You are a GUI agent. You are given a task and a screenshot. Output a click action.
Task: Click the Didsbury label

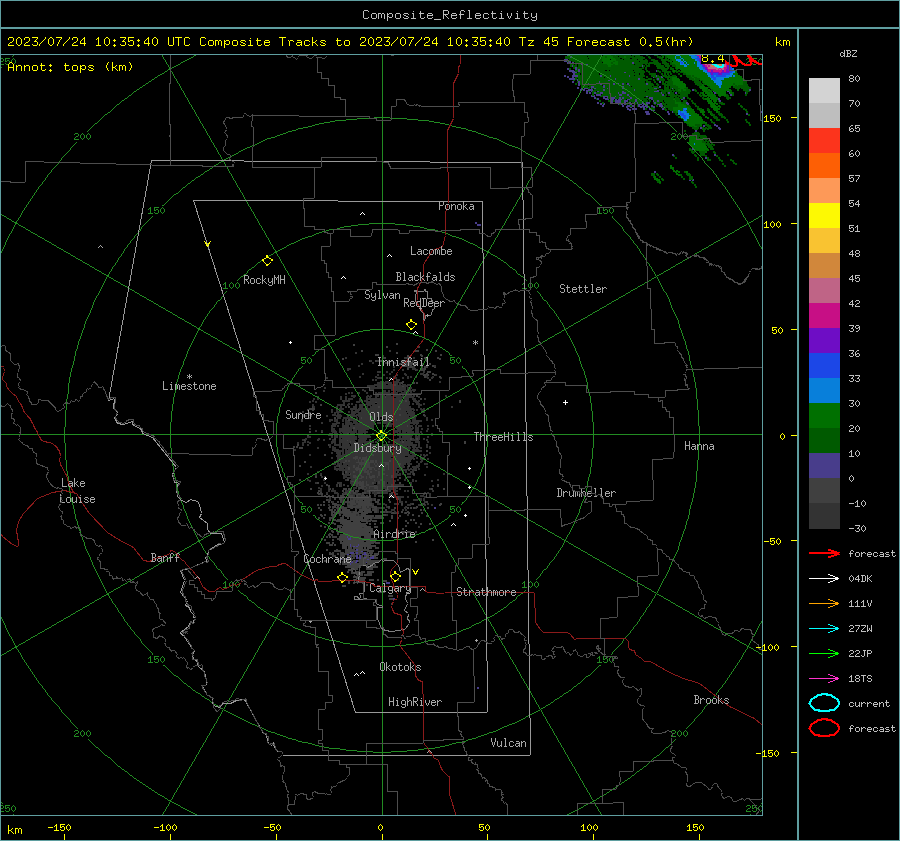(x=377, y=448)
